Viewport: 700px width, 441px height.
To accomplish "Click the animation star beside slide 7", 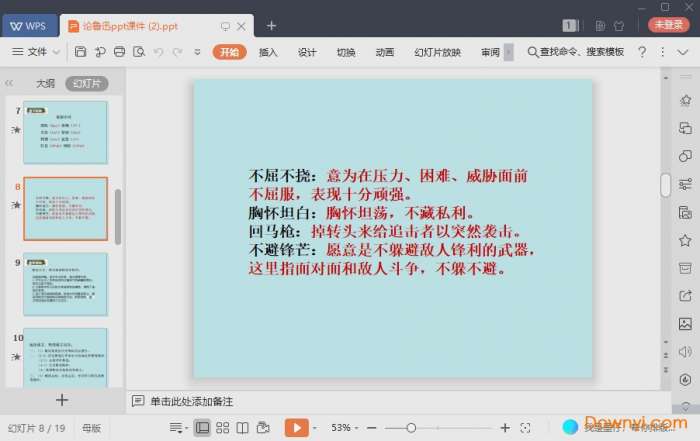I will tap(16, 129).
